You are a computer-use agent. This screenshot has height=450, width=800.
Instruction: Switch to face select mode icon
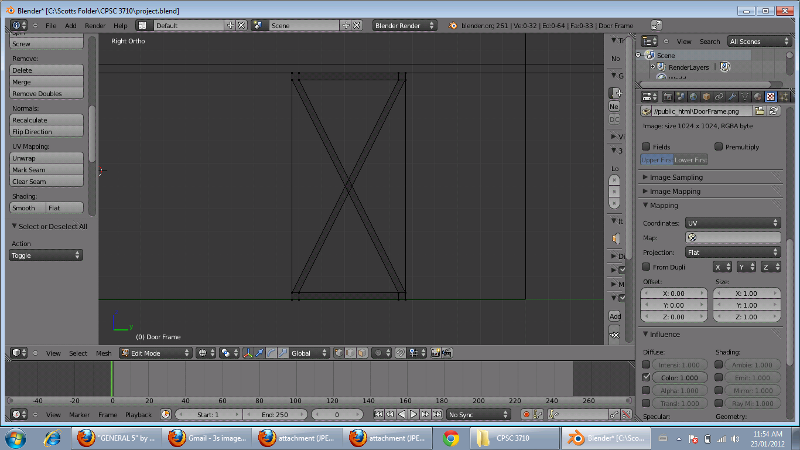coord(362,353)
